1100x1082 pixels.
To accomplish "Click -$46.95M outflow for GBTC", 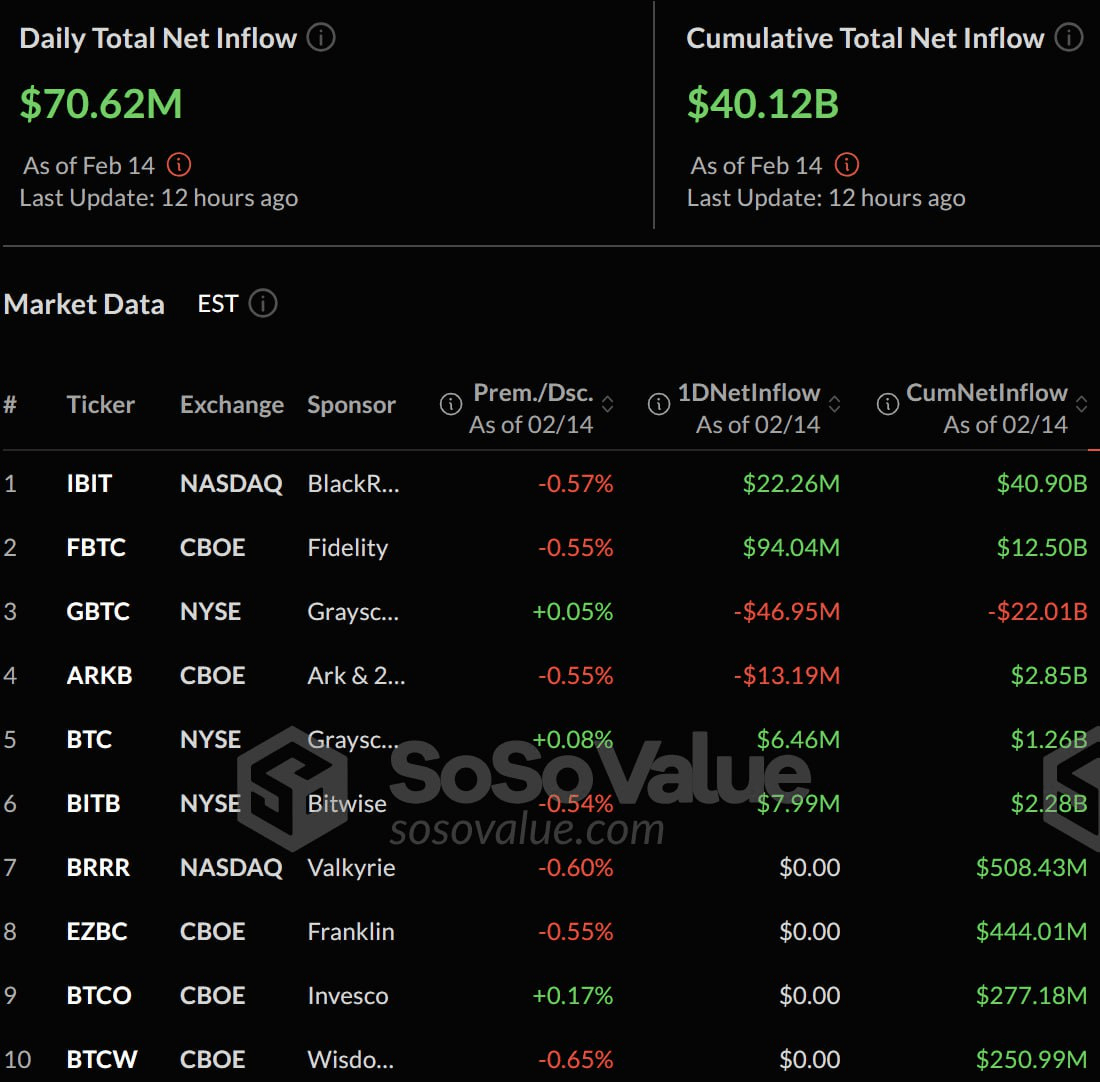I will [786, 611].
